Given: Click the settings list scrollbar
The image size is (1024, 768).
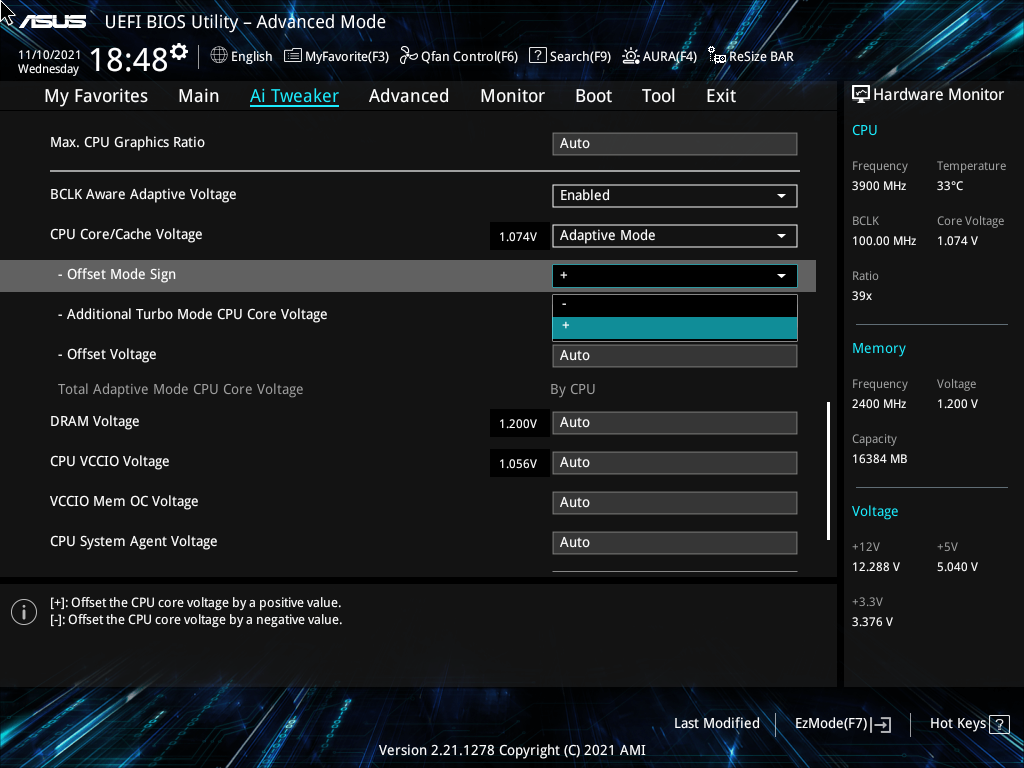Looking at the screenshot, I should [828, 470].
